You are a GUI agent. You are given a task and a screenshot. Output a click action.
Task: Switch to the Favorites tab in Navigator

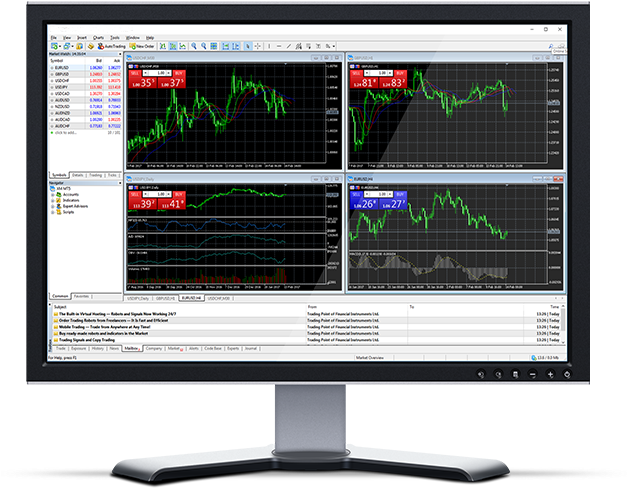(82, 296)
